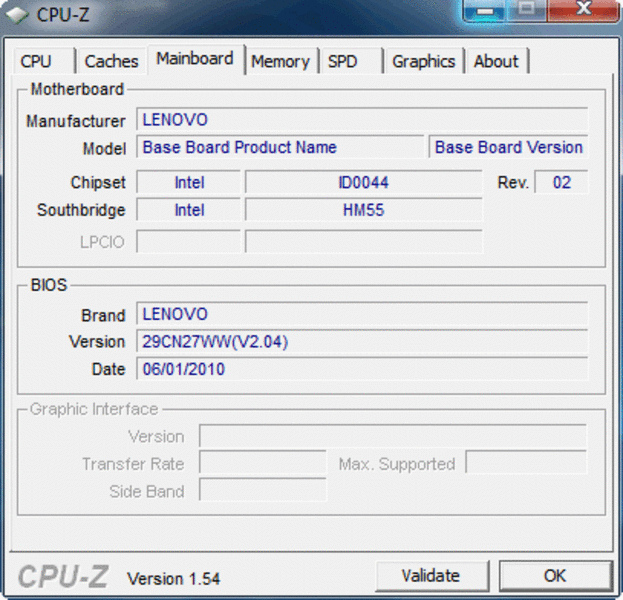Select the Southbridge Intel vendor field
This screenshot has height=600, width=623.
coord(189,210)
